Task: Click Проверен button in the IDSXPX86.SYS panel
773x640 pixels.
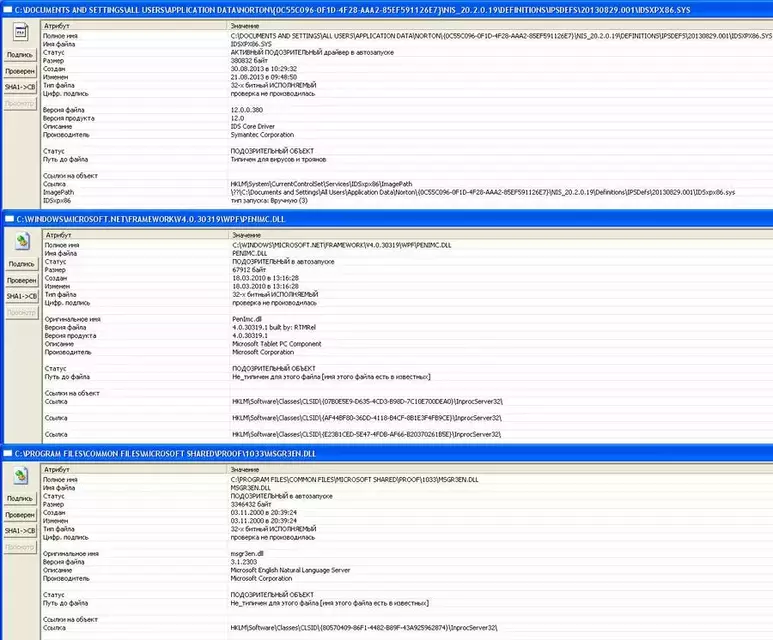Action: coord(20,71)
